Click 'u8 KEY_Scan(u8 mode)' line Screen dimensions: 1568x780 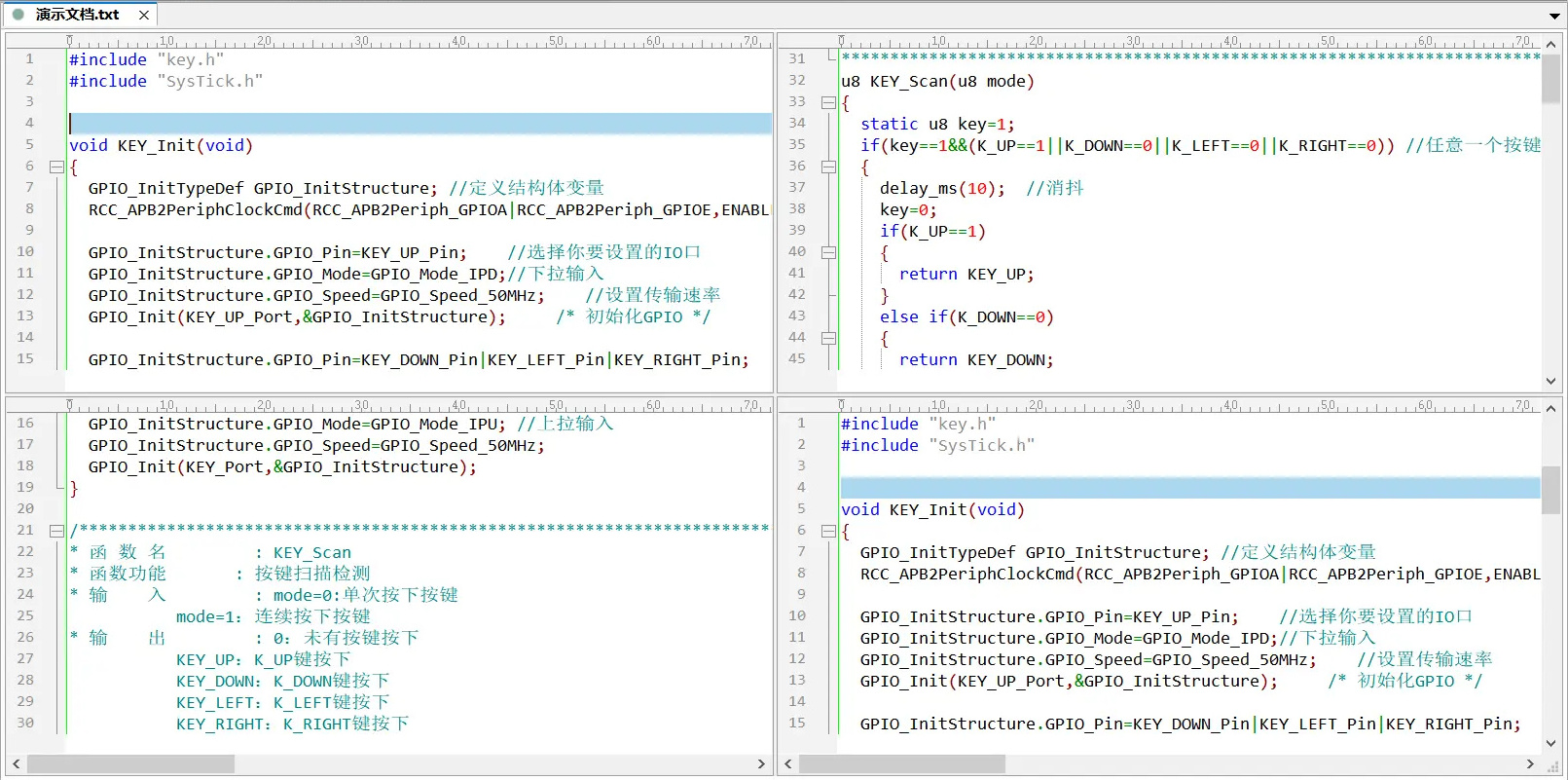[x=937, y=81]
